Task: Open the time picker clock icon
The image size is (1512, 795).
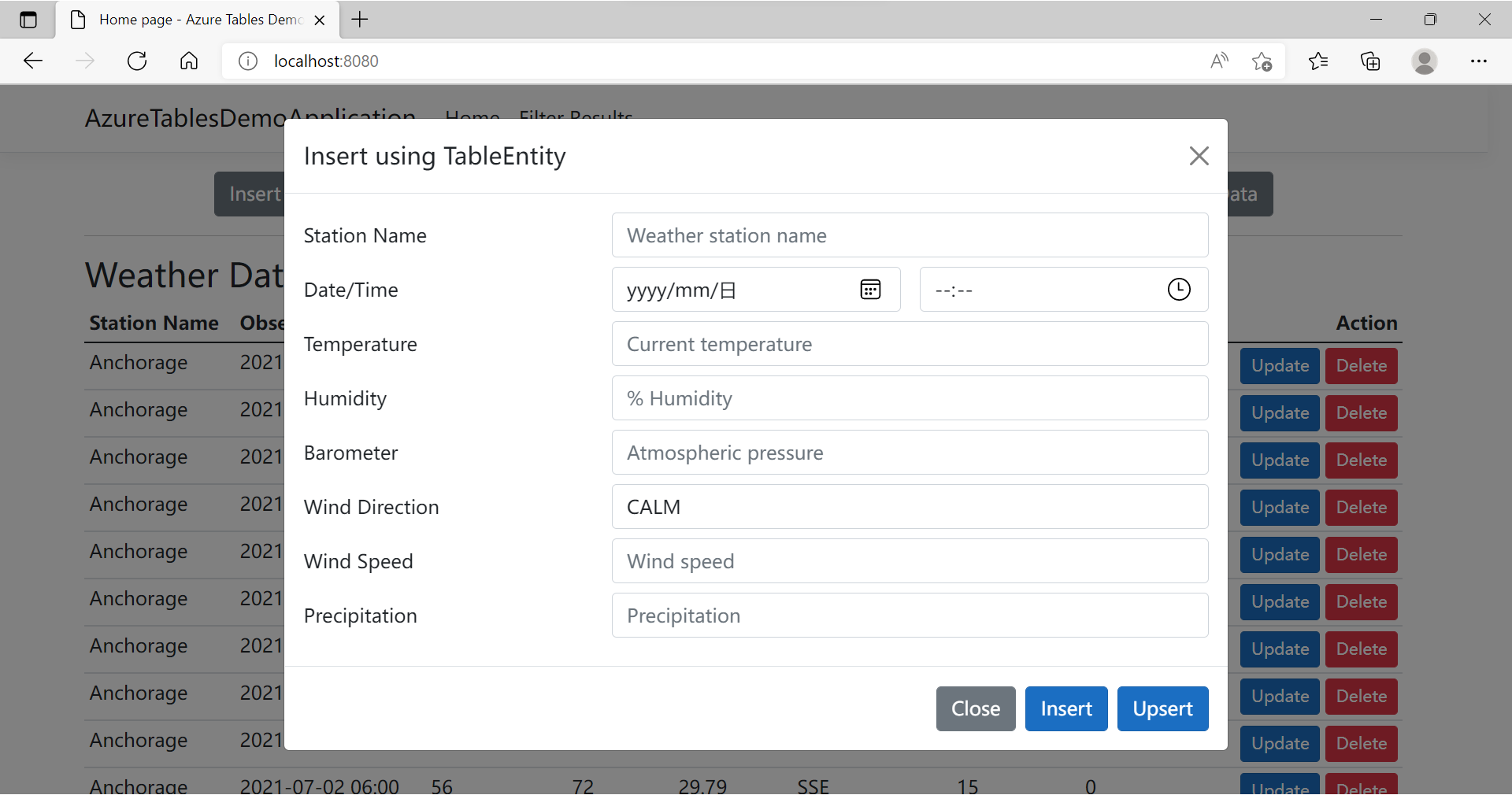Action: click(1178, 290)
